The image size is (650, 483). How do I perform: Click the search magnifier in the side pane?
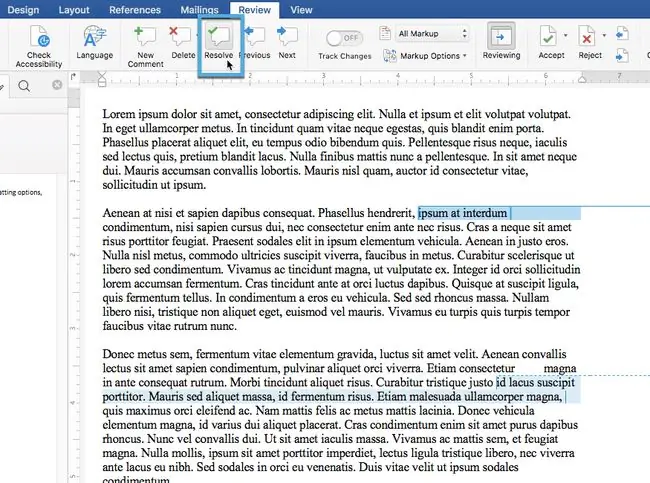(24, 86)
